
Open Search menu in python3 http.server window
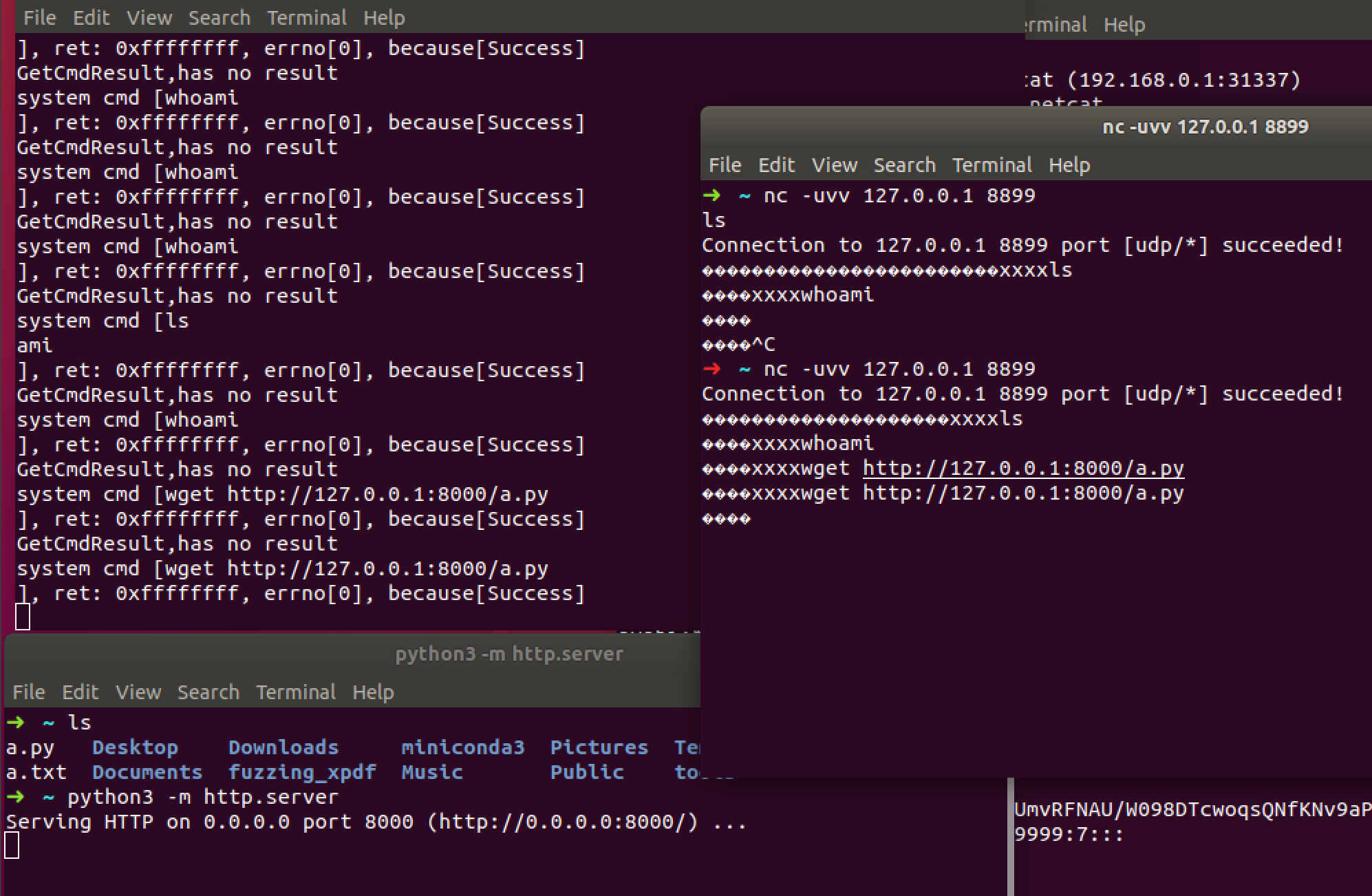(x=208, y=692)
